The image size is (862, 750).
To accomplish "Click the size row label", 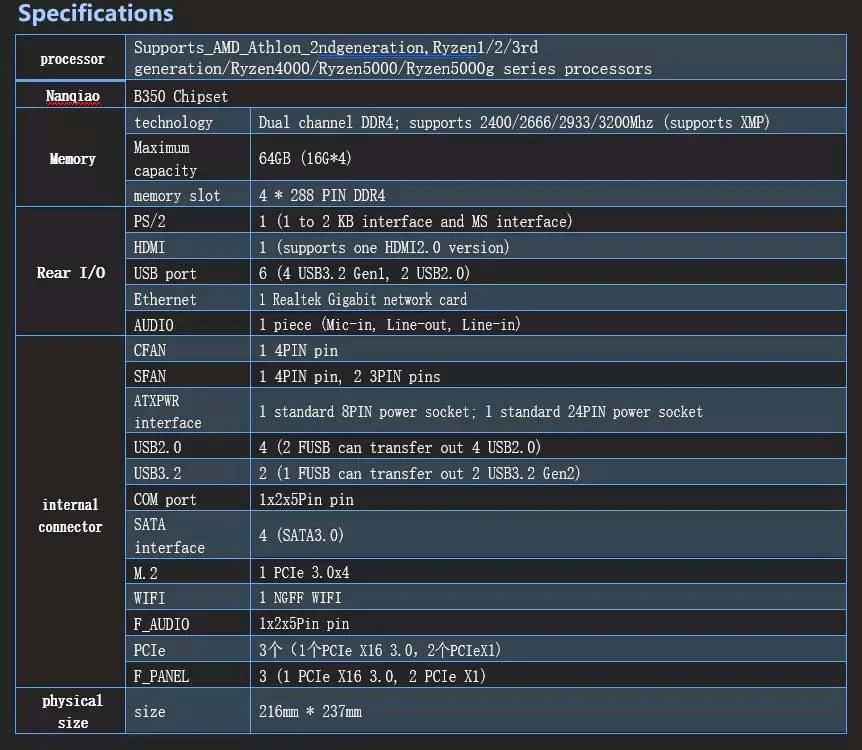I will [149, 712].
